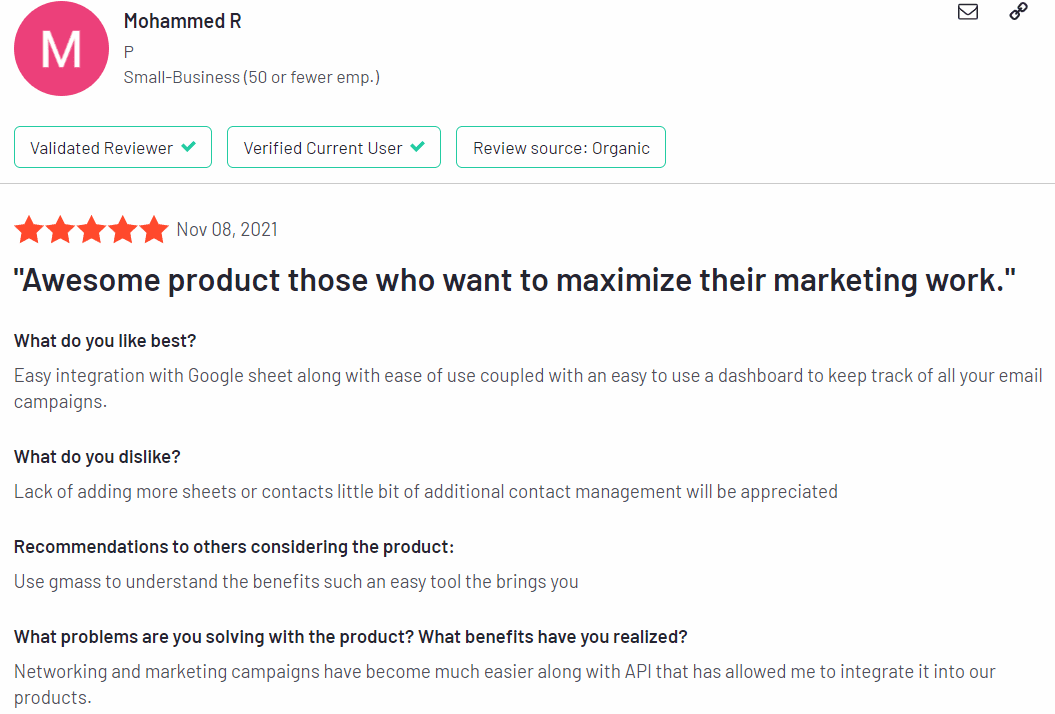This screenshot has width=1055, height=714.
Task: Click the Small-Business company size text
Action: [x=252, y=77]
